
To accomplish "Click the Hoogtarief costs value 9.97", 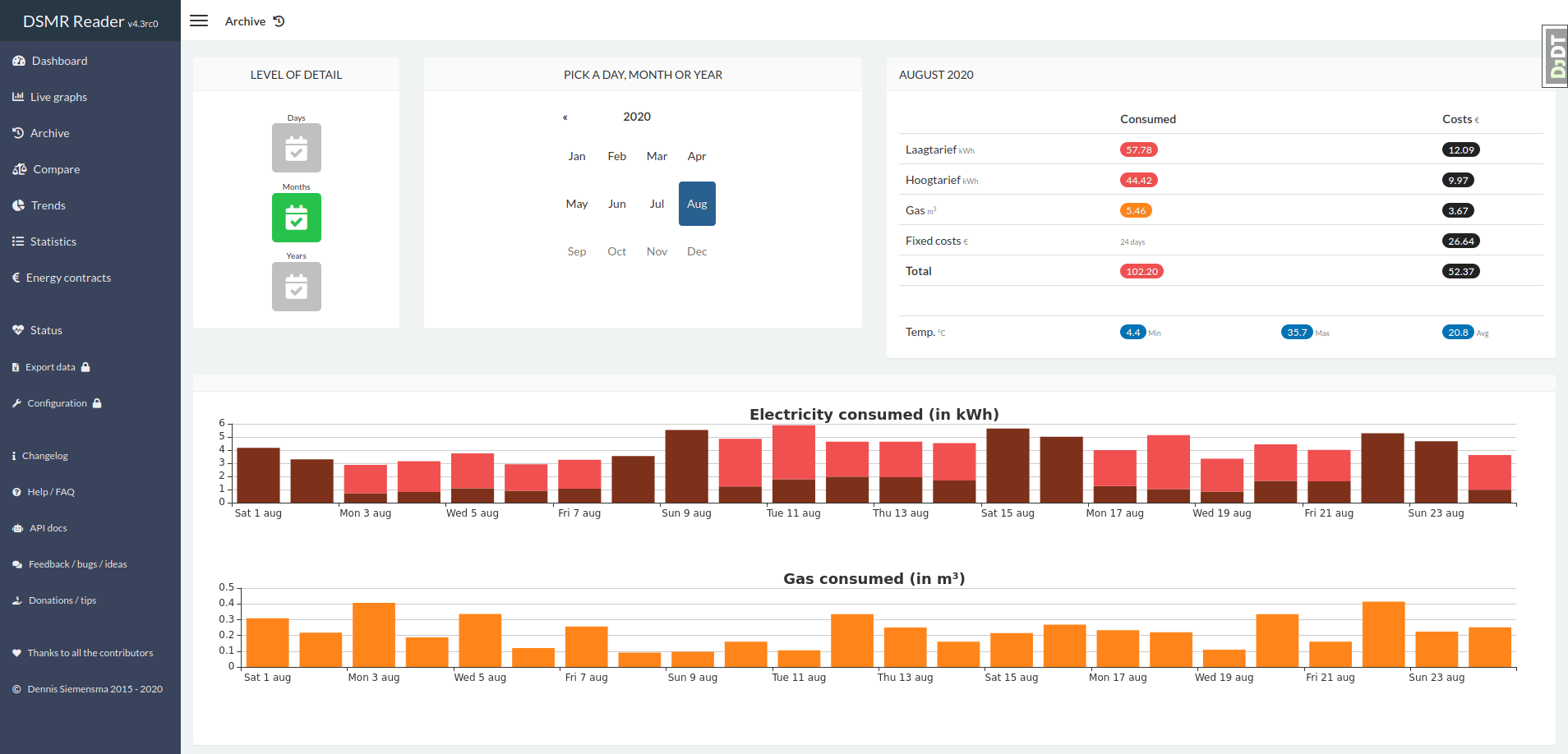I will (x=1458, y=180).
